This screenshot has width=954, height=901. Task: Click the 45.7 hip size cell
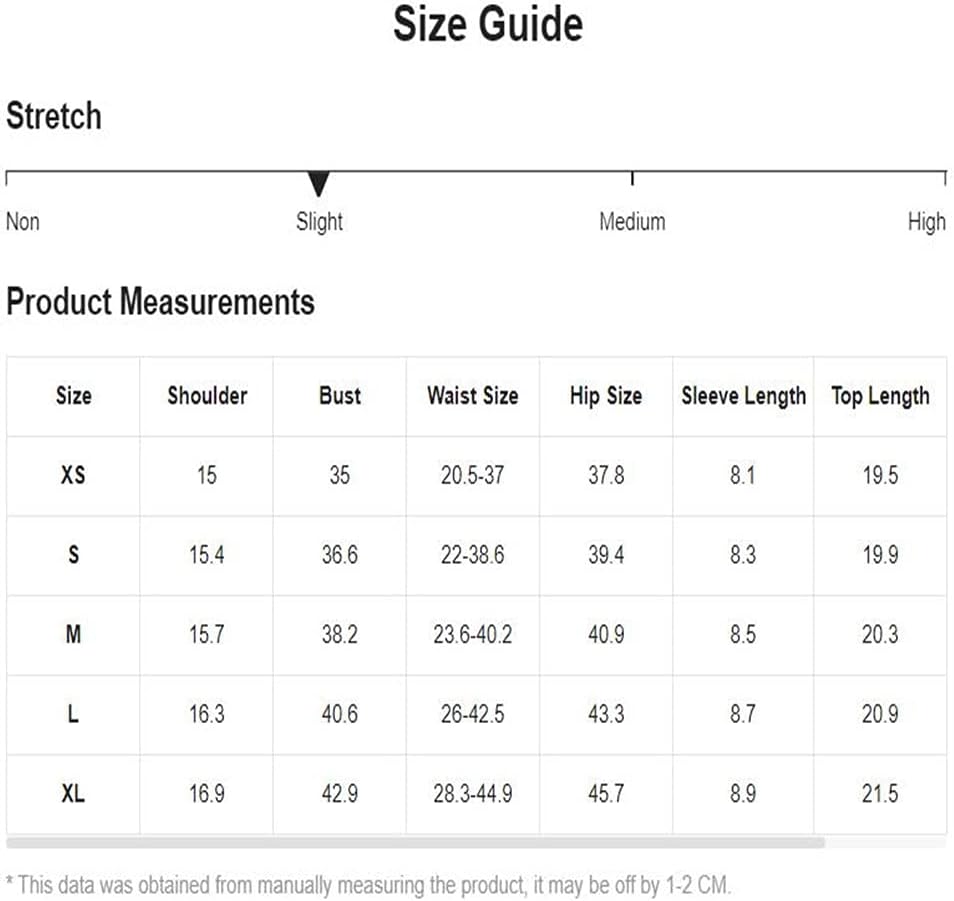(x=606, y=794)
